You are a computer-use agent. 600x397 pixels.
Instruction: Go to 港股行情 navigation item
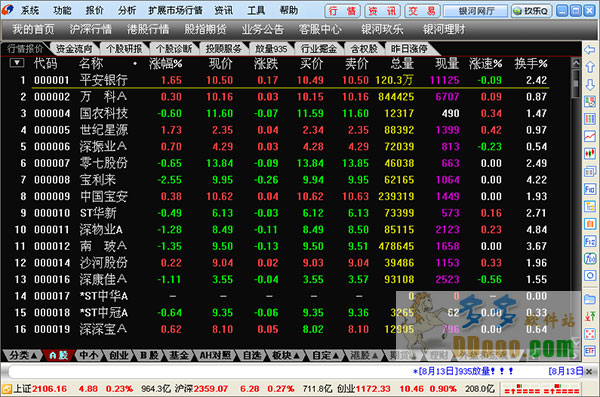148,29
